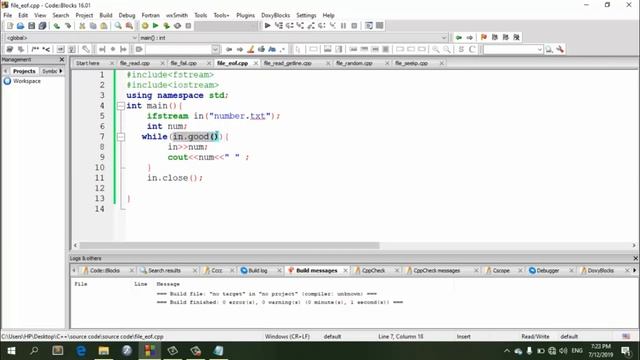640x360 pixels.
Task: Click the Find magnifier icon
Action: tap(118, 26)
